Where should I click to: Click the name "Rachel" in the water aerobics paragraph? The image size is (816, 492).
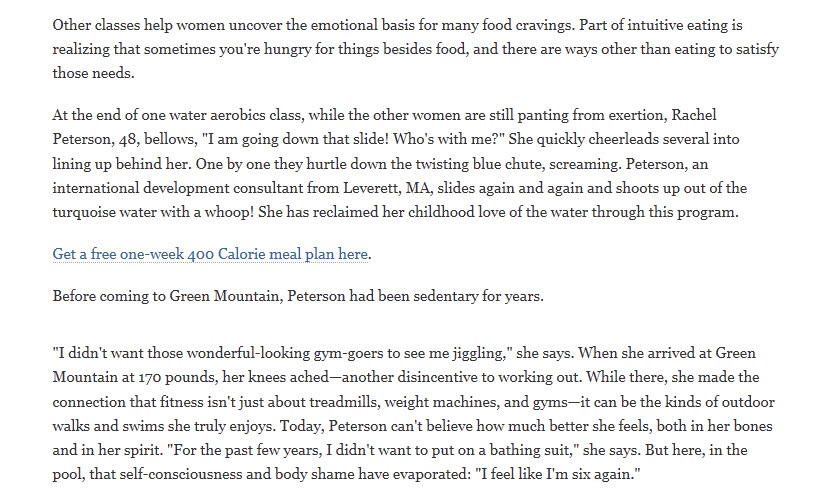coord(694,115)
